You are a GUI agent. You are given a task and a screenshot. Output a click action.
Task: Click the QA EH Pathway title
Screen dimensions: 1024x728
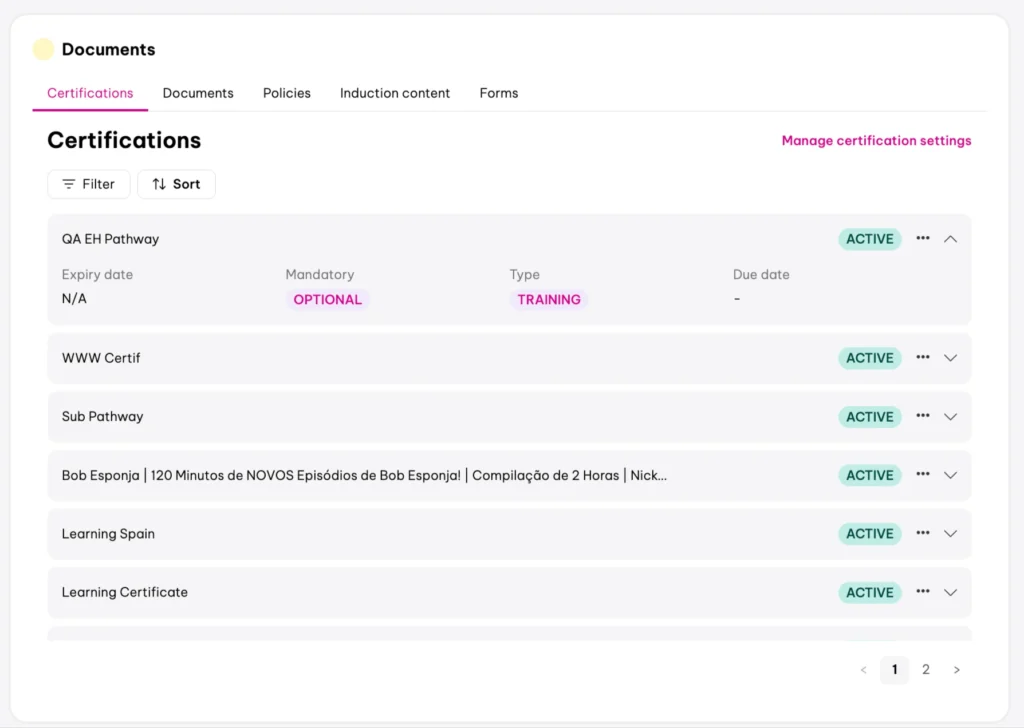(x=110, y=239)
